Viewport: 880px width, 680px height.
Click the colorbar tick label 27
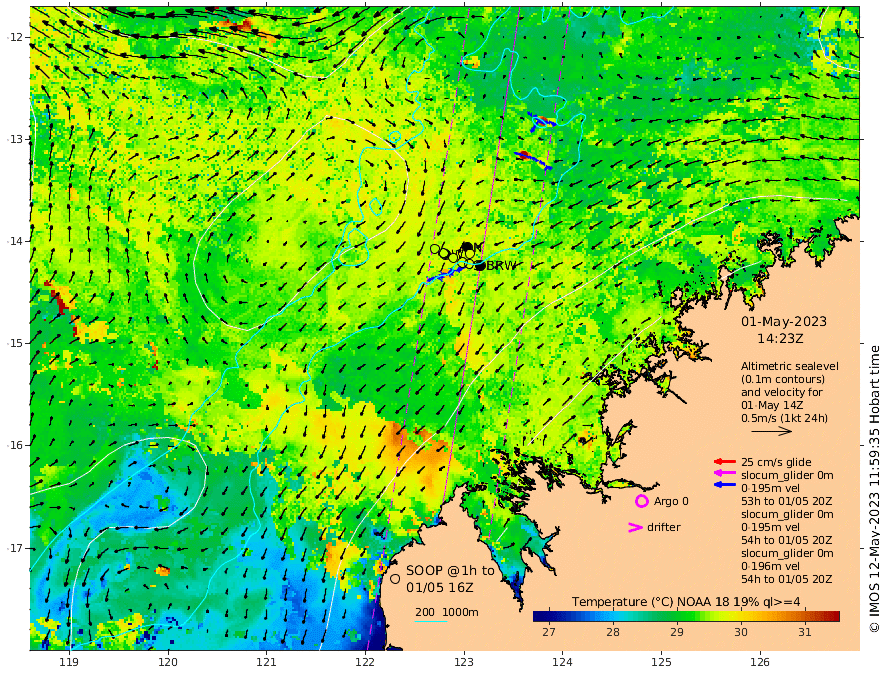point(548,632)
